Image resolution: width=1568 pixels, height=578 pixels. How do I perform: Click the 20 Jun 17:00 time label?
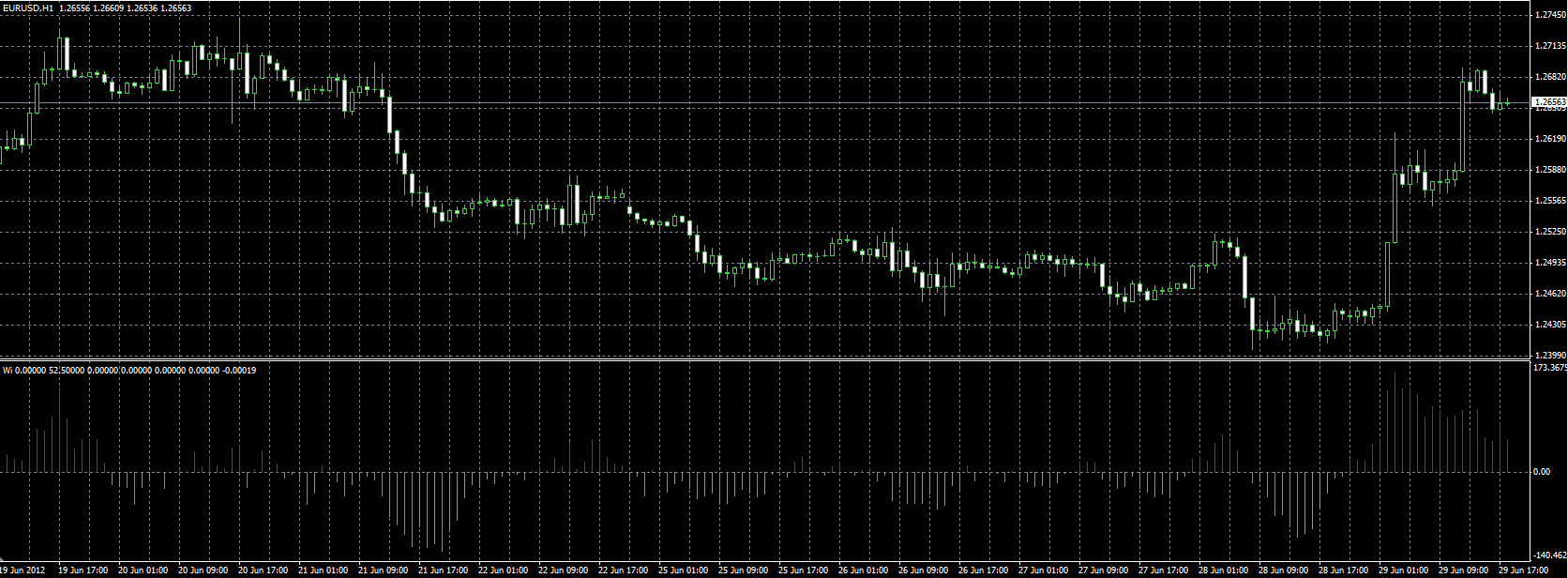click(x=264, y=570)
